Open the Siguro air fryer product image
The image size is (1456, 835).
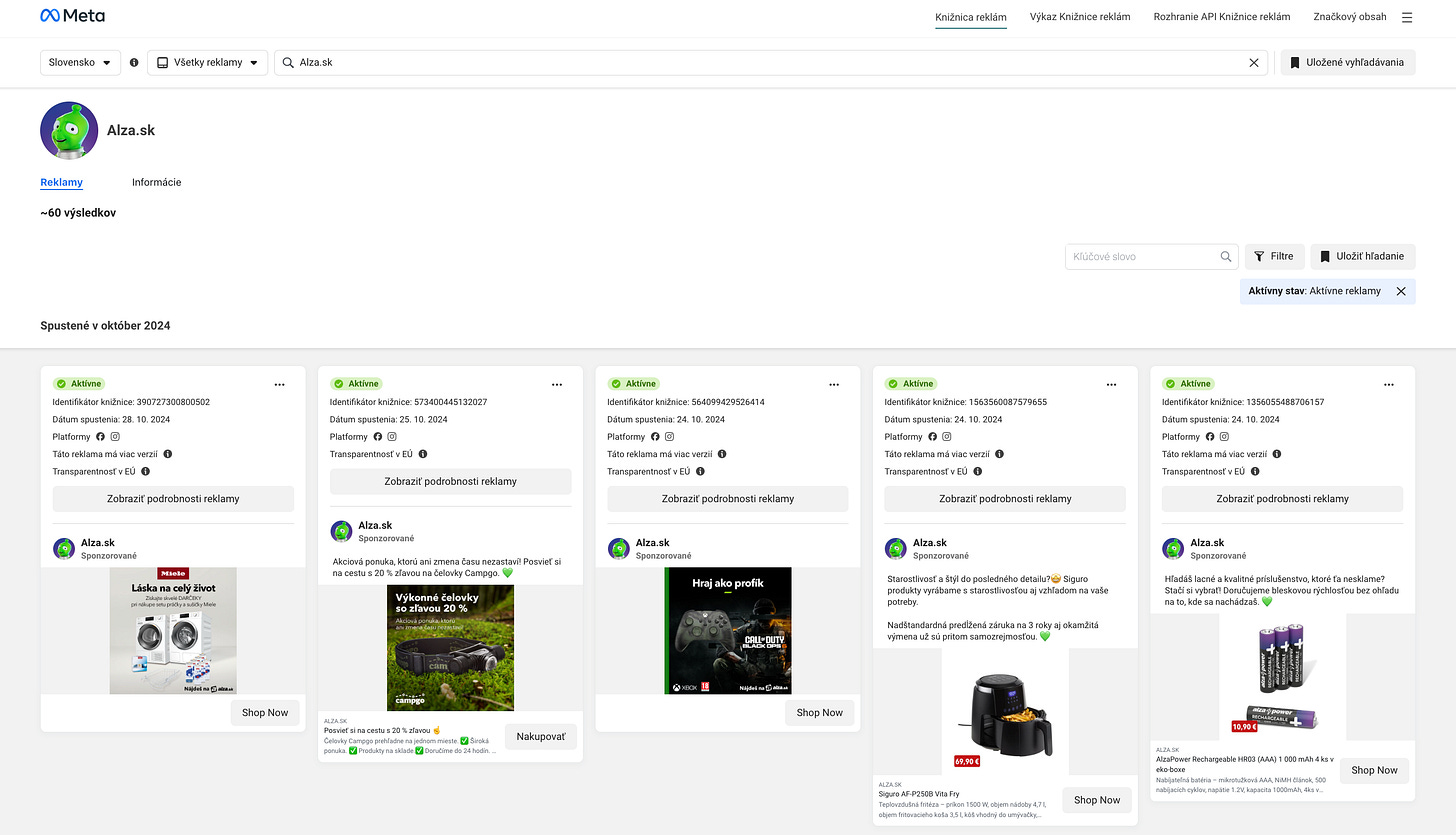1005,711
